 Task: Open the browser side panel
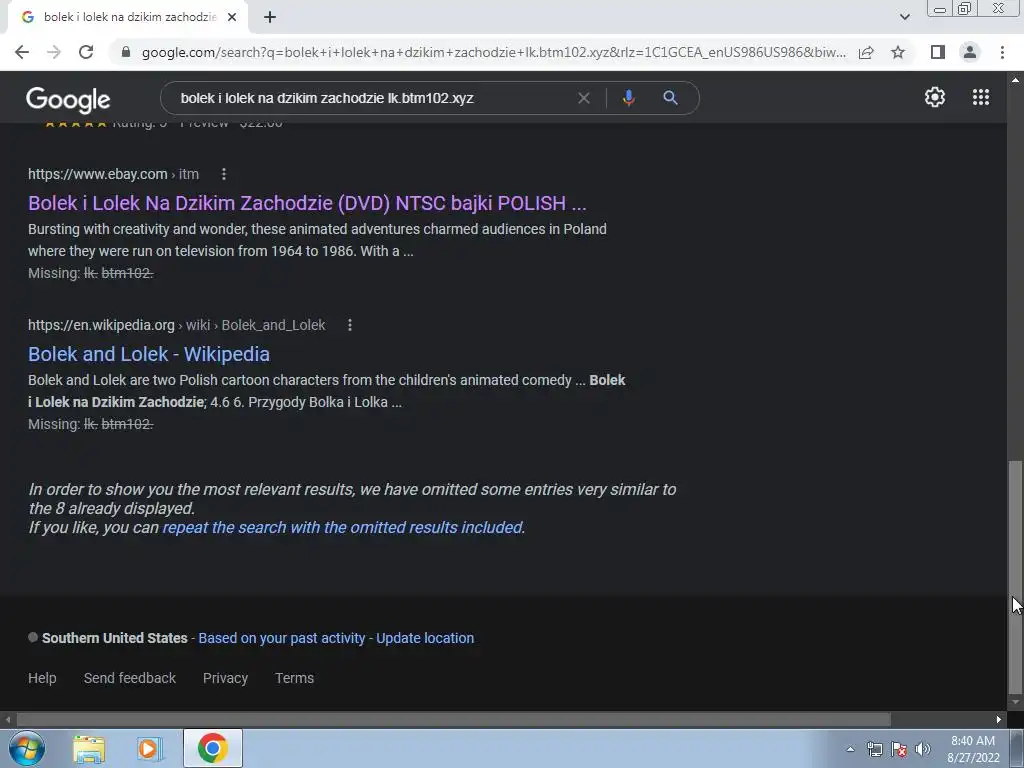click(x=938, y=52)
